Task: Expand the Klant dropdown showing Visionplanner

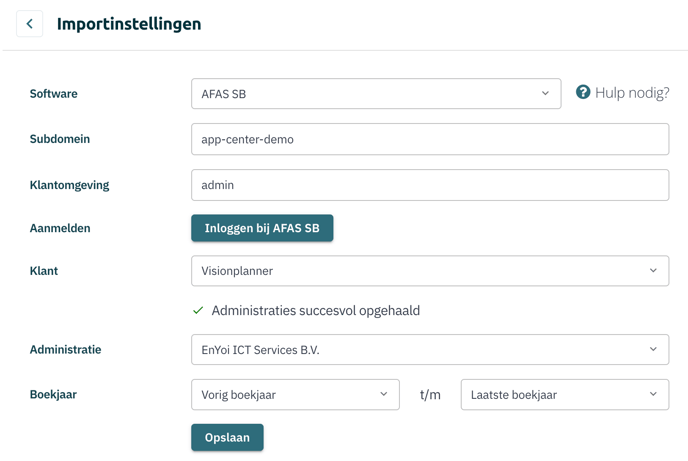Action: [430, 271]
